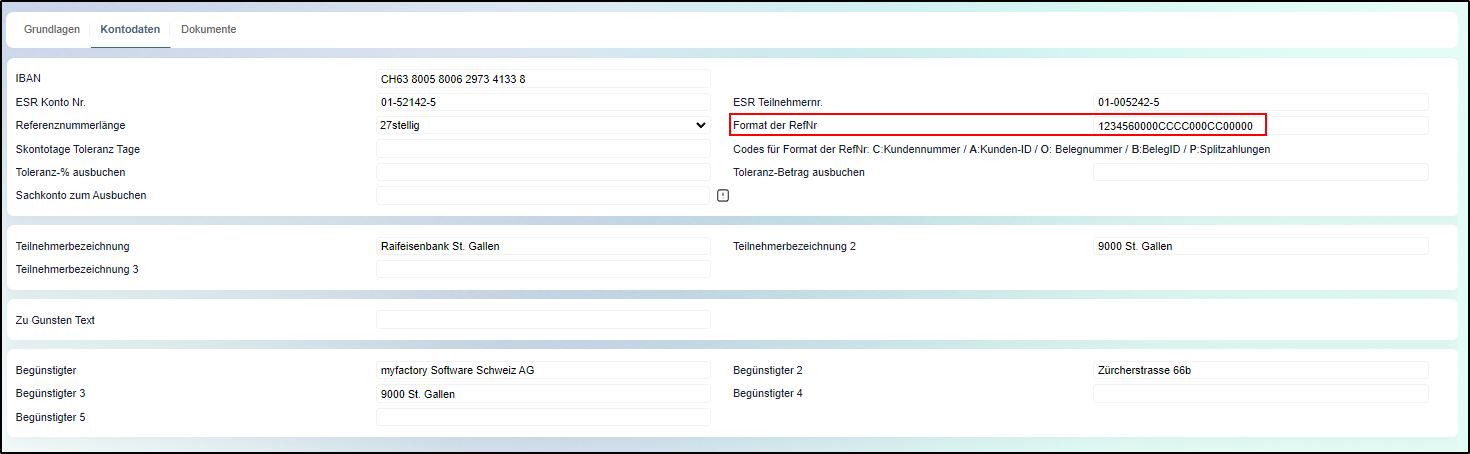Click the IBAN label
Screen dimensions: 1470x454
[x=28, y=78]
